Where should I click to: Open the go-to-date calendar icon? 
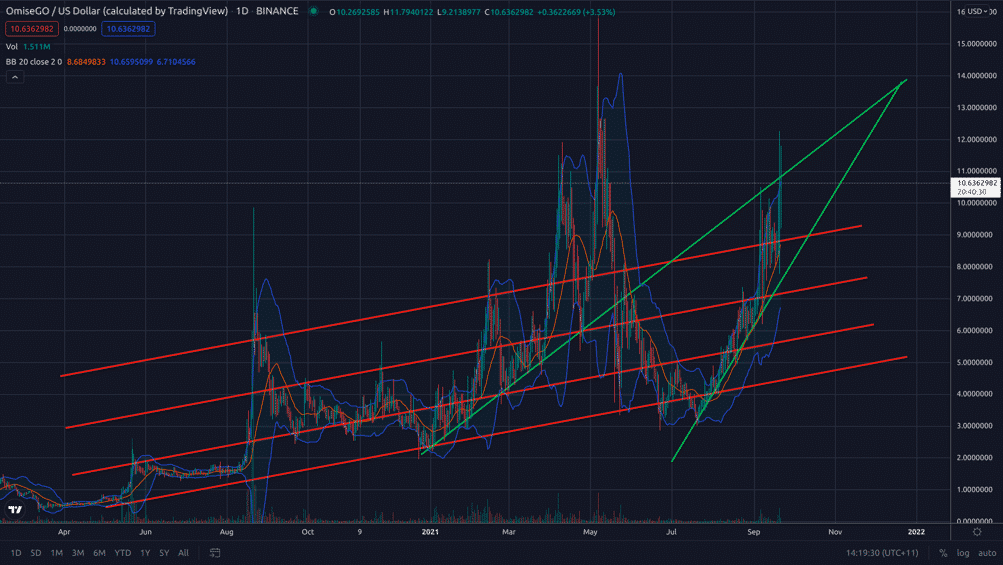215,553
